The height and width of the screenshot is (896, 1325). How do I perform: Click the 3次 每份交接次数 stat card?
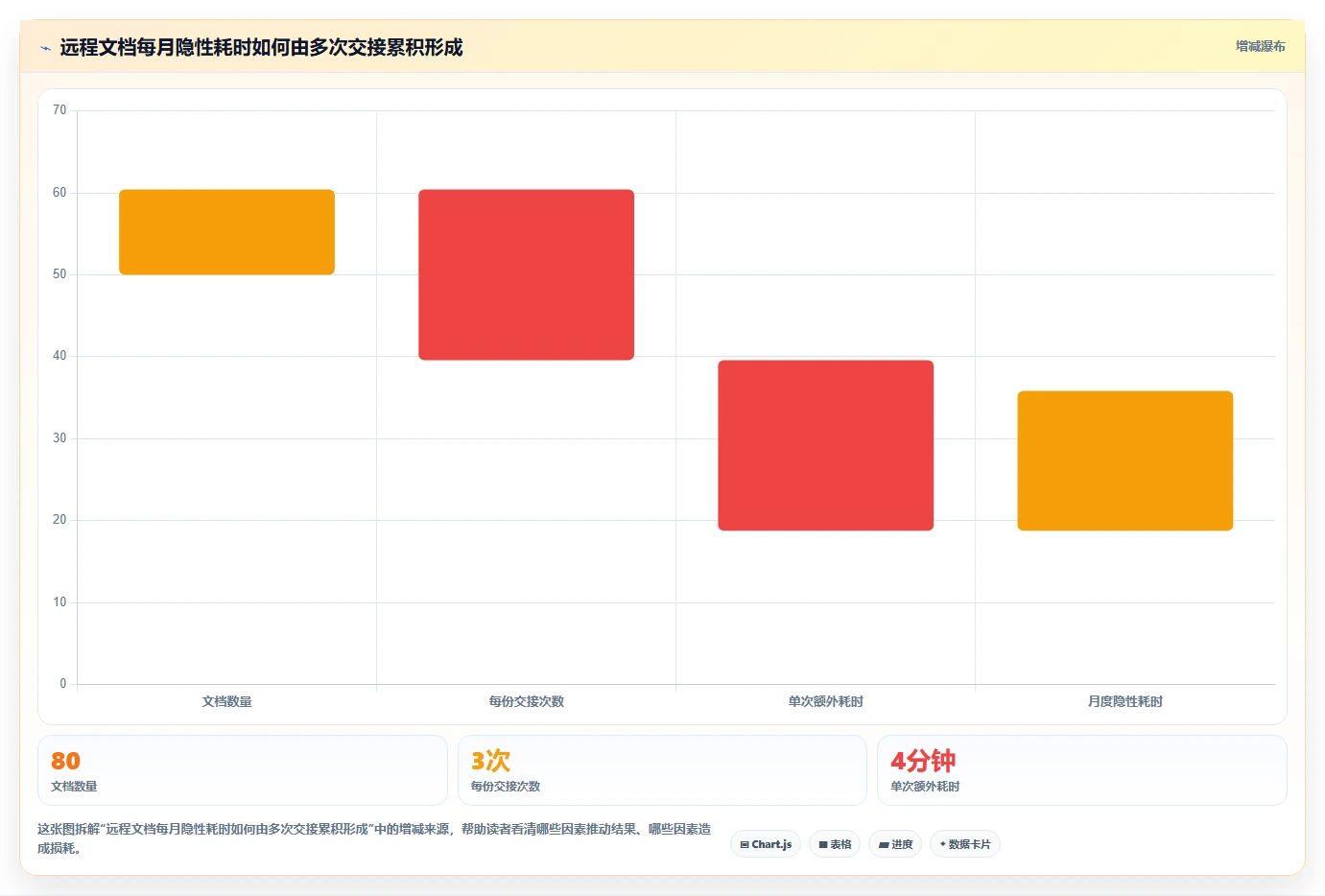pos(662,770)
